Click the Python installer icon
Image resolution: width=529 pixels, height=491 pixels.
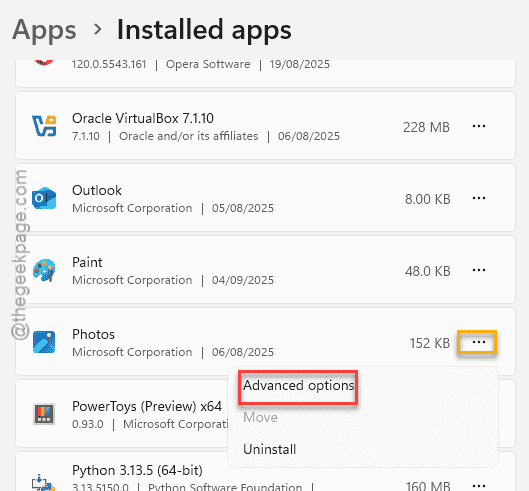pos(43,483)
